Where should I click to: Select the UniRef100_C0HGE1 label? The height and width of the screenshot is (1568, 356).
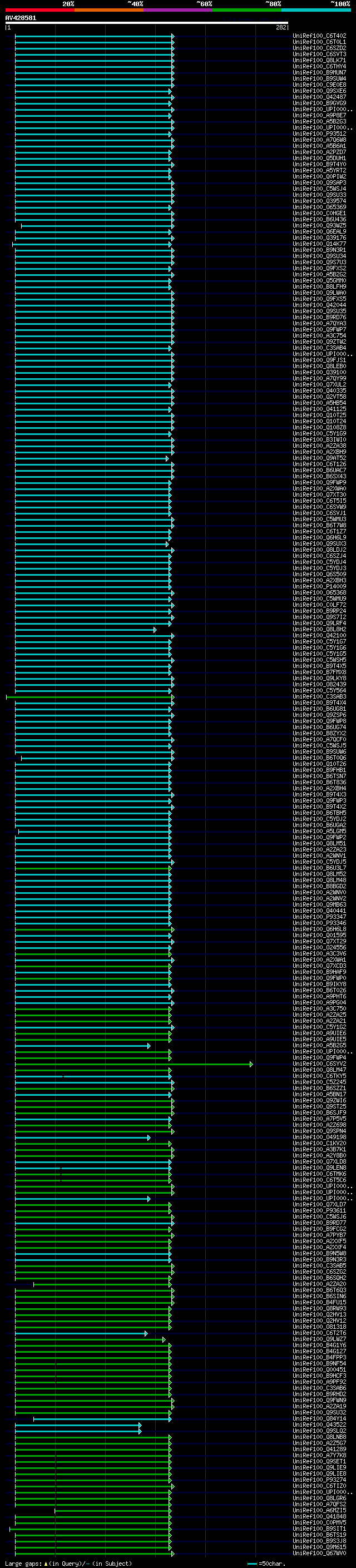coord(319,213)
